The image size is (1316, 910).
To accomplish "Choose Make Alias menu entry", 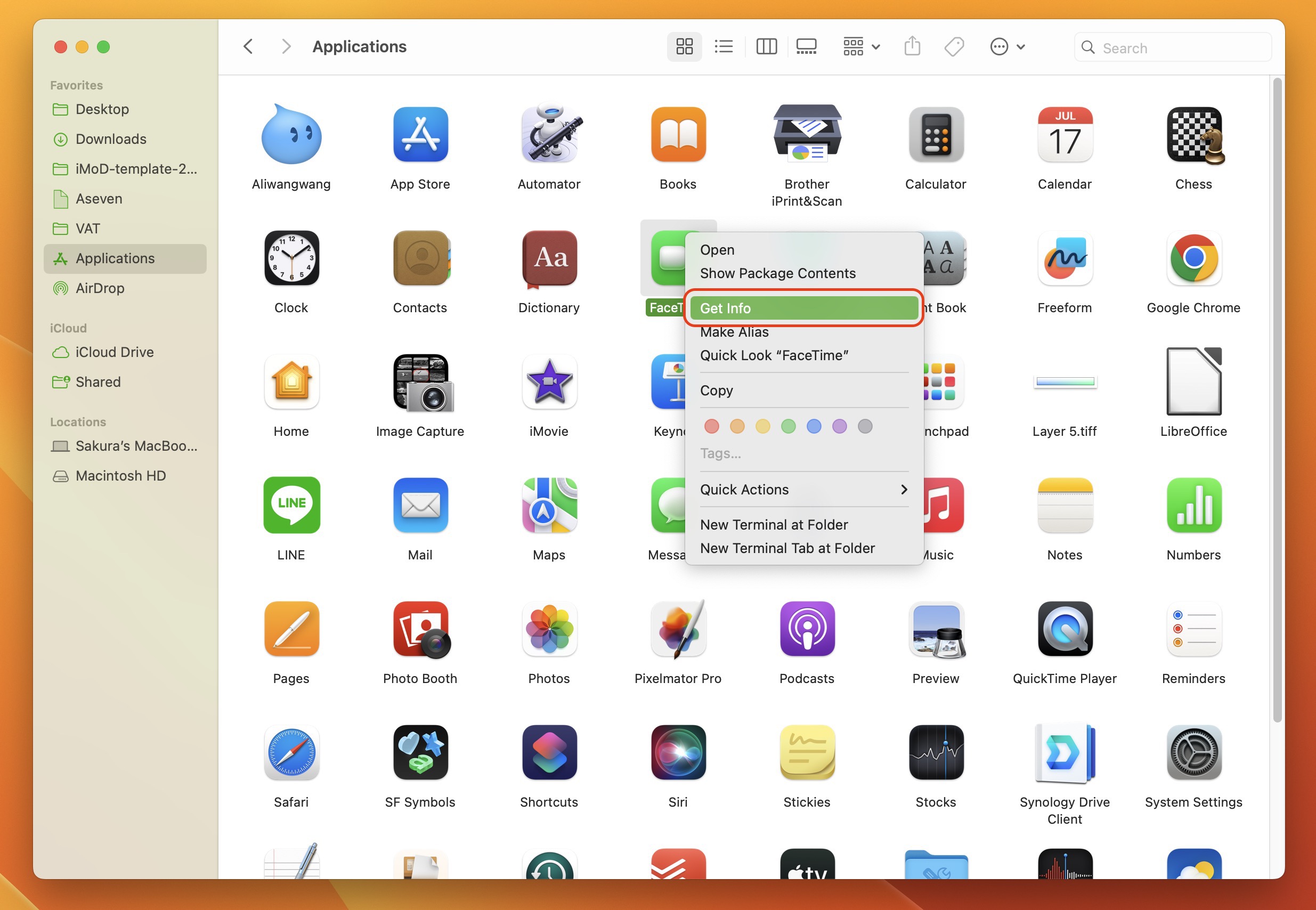I will pos(734,332).
